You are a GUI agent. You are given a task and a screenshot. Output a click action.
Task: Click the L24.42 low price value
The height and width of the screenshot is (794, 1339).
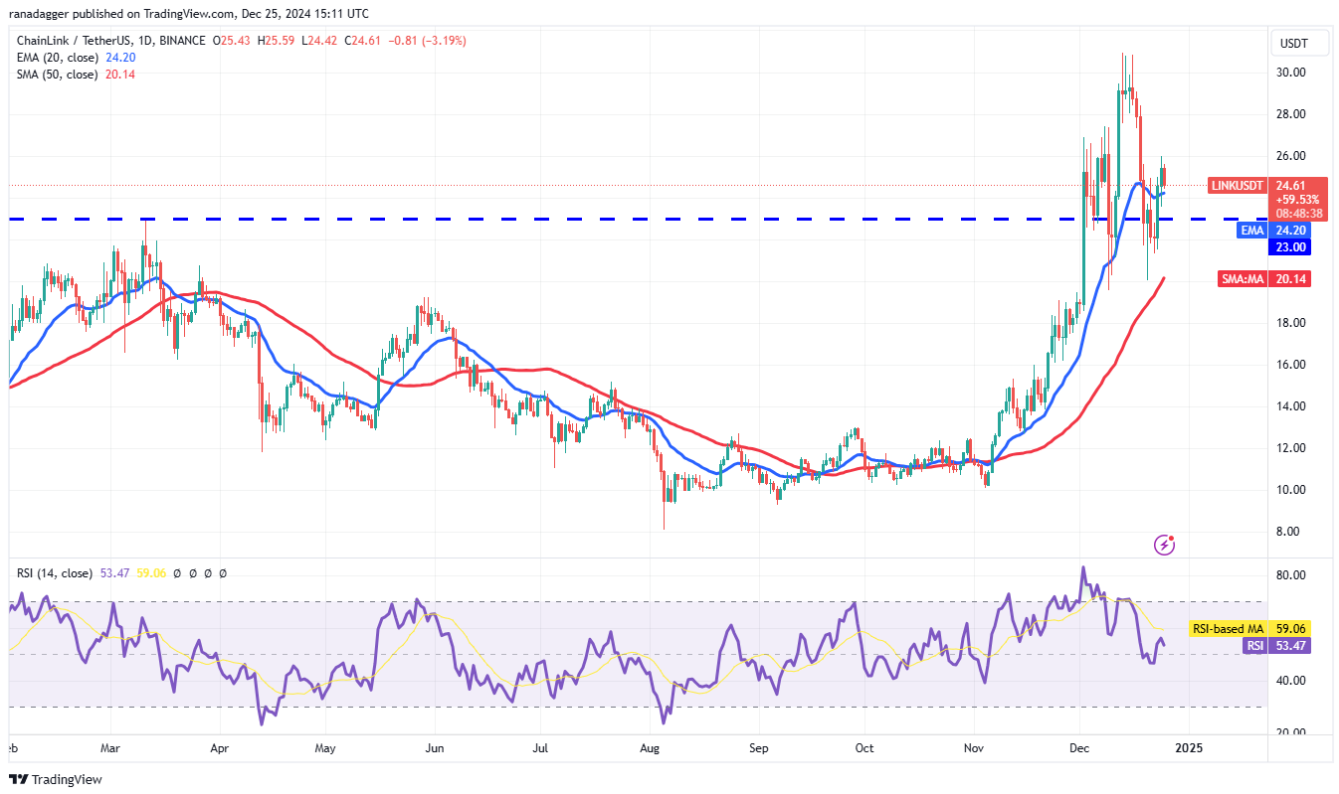tap(320, 41)
